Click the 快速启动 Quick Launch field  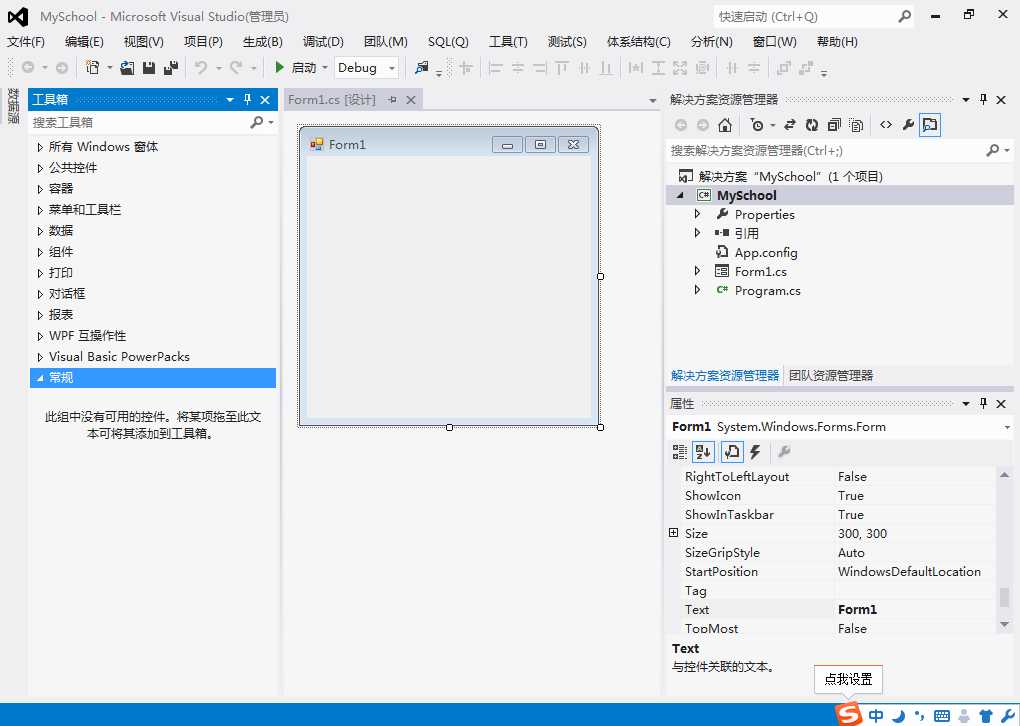tap(805, 17)
